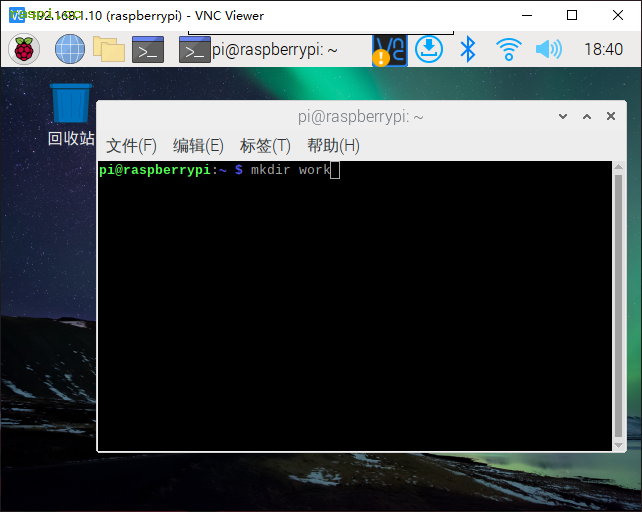Show the clock calendar at 18:40

coord(602,49)
